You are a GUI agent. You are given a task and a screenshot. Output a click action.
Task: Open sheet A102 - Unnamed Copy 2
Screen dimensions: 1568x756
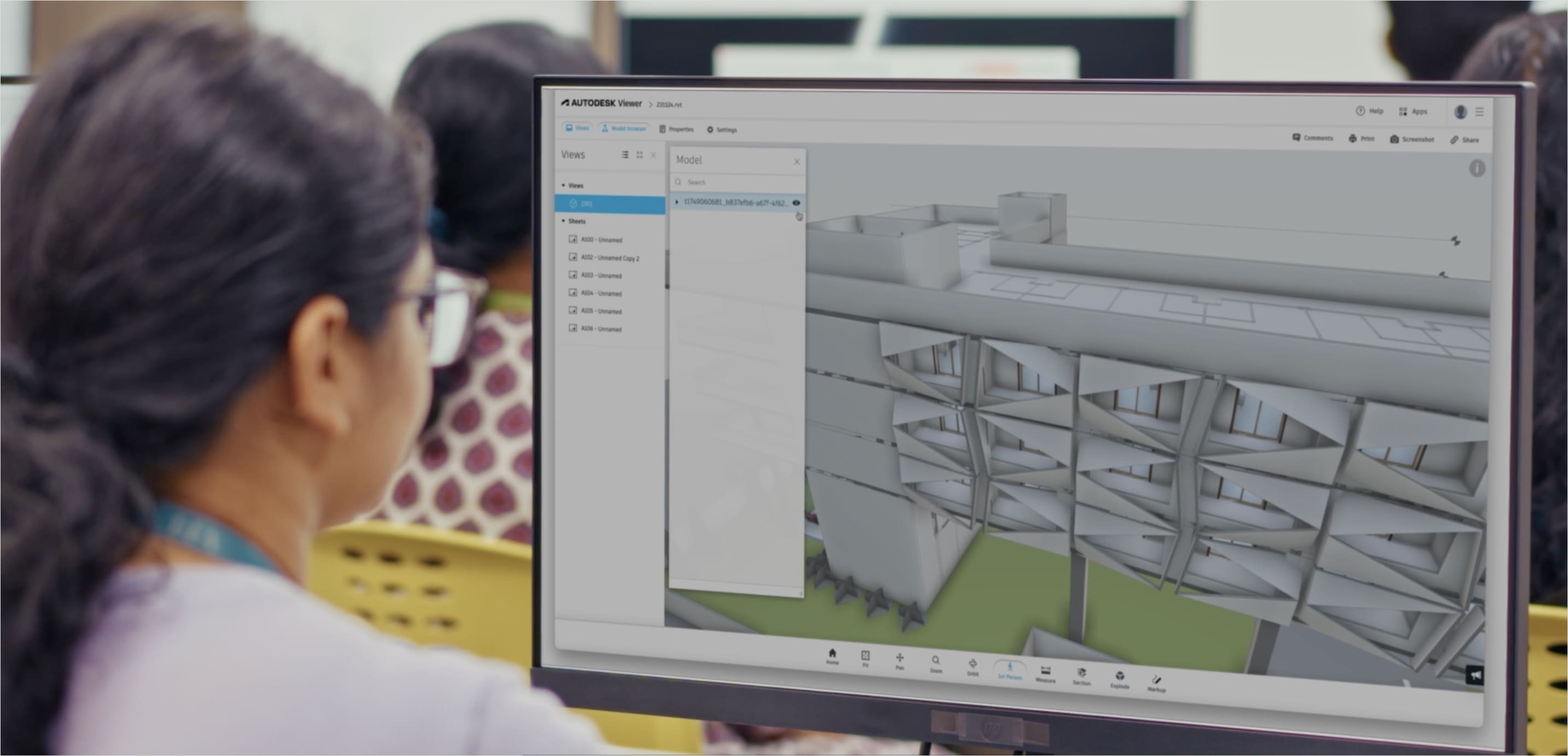click(609, 258)
